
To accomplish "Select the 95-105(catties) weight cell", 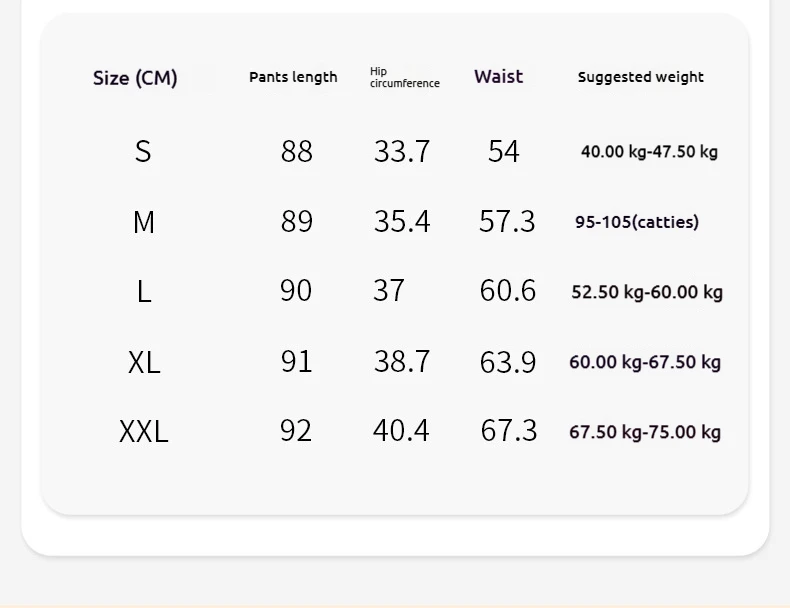I will (x=637, y=222).
